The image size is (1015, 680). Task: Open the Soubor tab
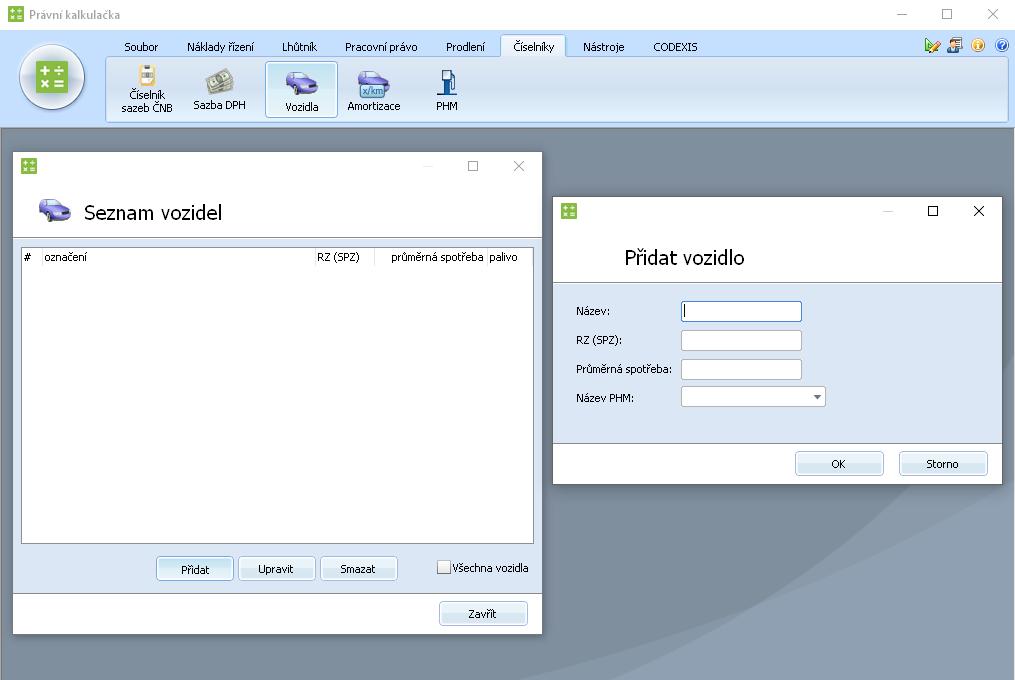click(x=141, y=47)
